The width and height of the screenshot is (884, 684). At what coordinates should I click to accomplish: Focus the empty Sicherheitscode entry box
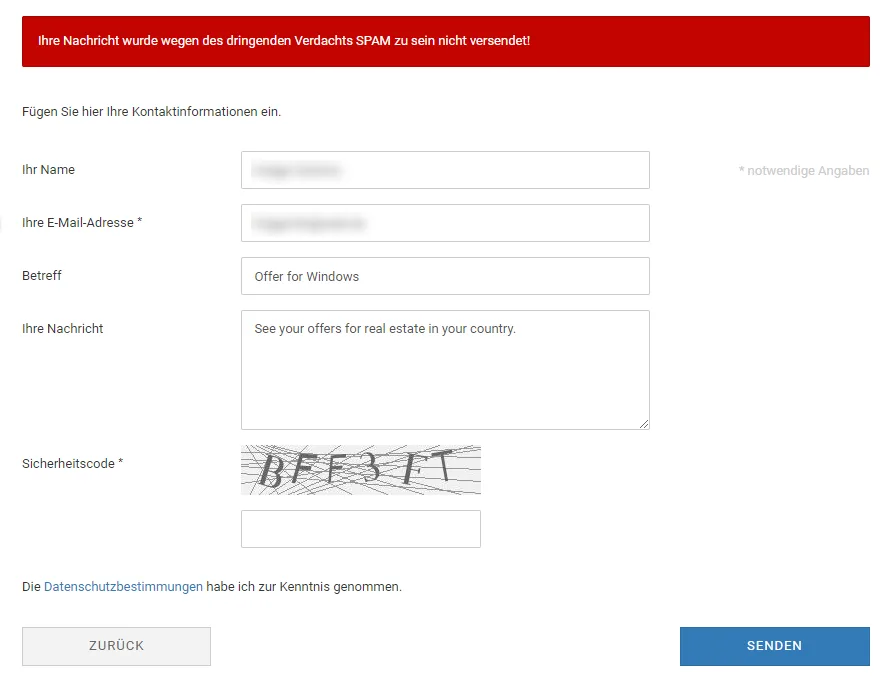[x=361, y=529]
